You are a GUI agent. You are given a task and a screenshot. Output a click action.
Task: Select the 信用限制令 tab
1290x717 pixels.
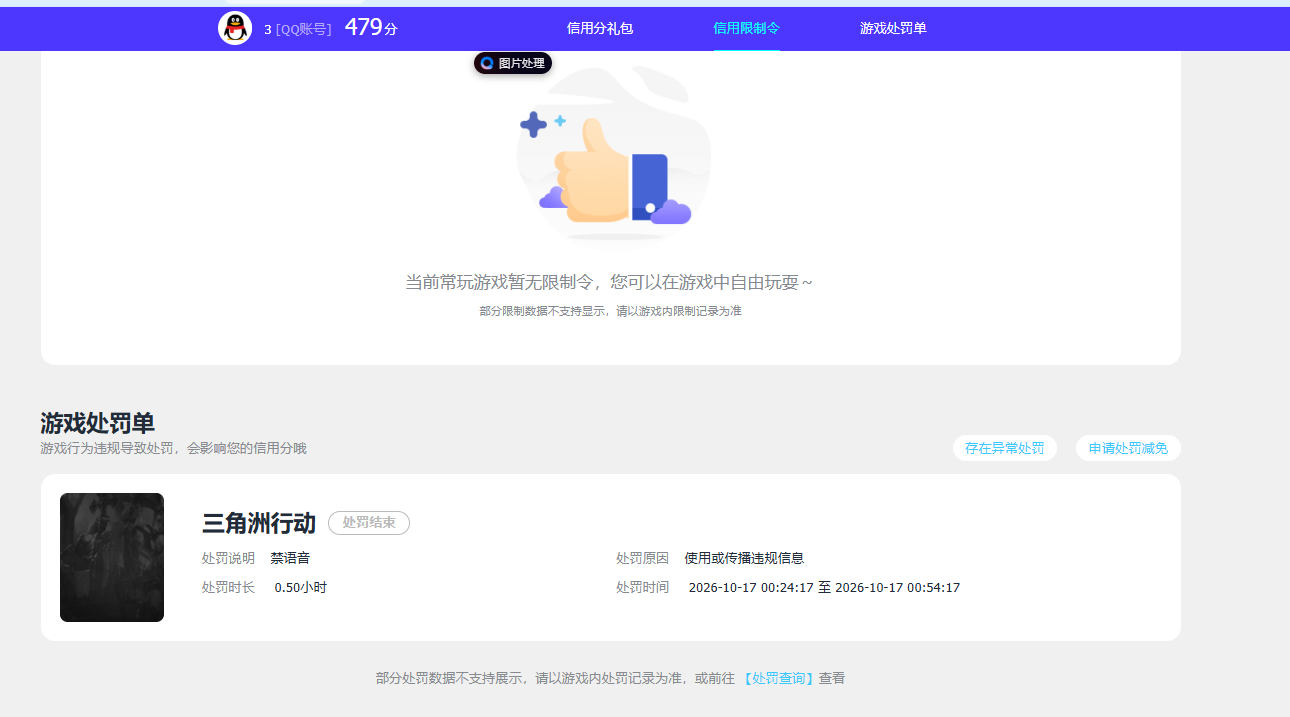(x=746, y=28)
